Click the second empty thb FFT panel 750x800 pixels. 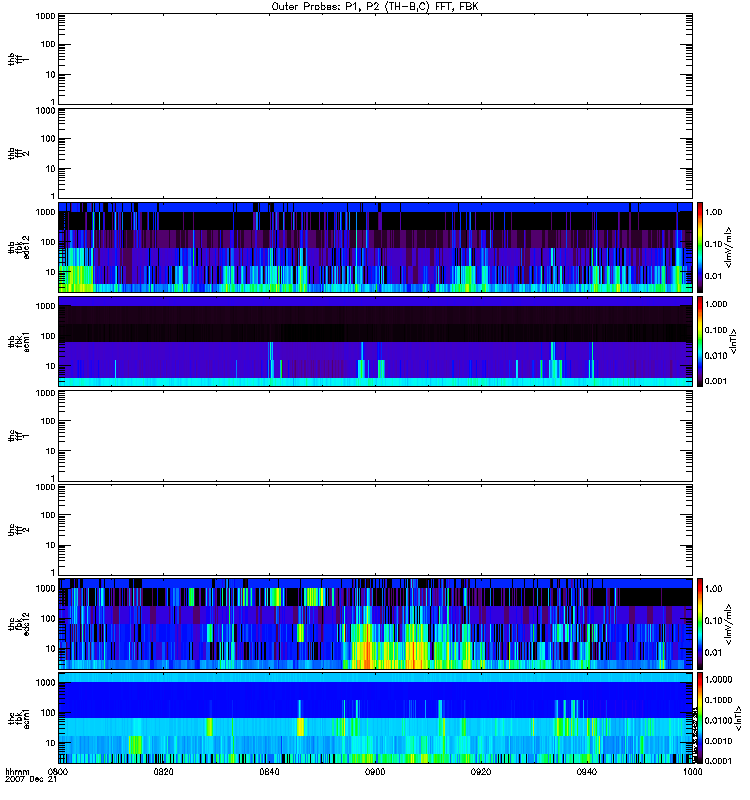click(x=375, y=152)
